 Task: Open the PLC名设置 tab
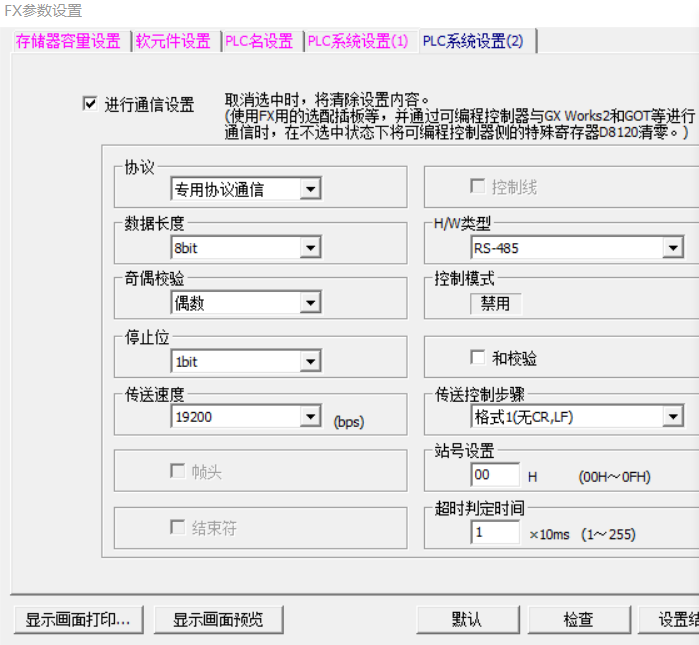259,41
